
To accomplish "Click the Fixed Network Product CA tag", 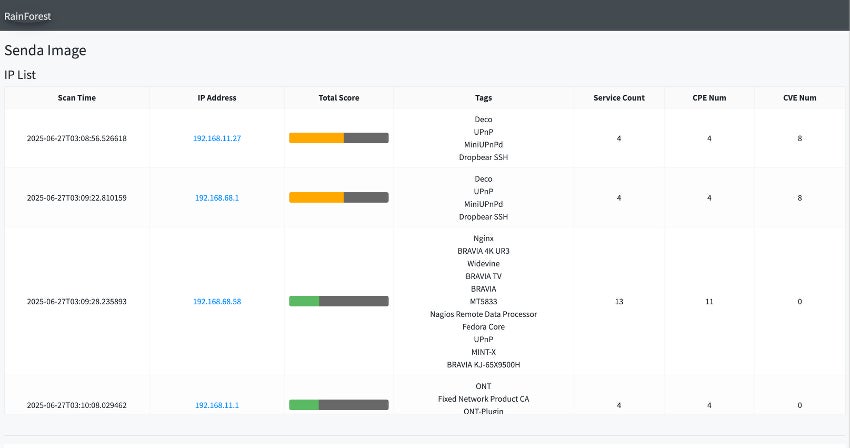I will pyautogui.click(x=483, y=399).
